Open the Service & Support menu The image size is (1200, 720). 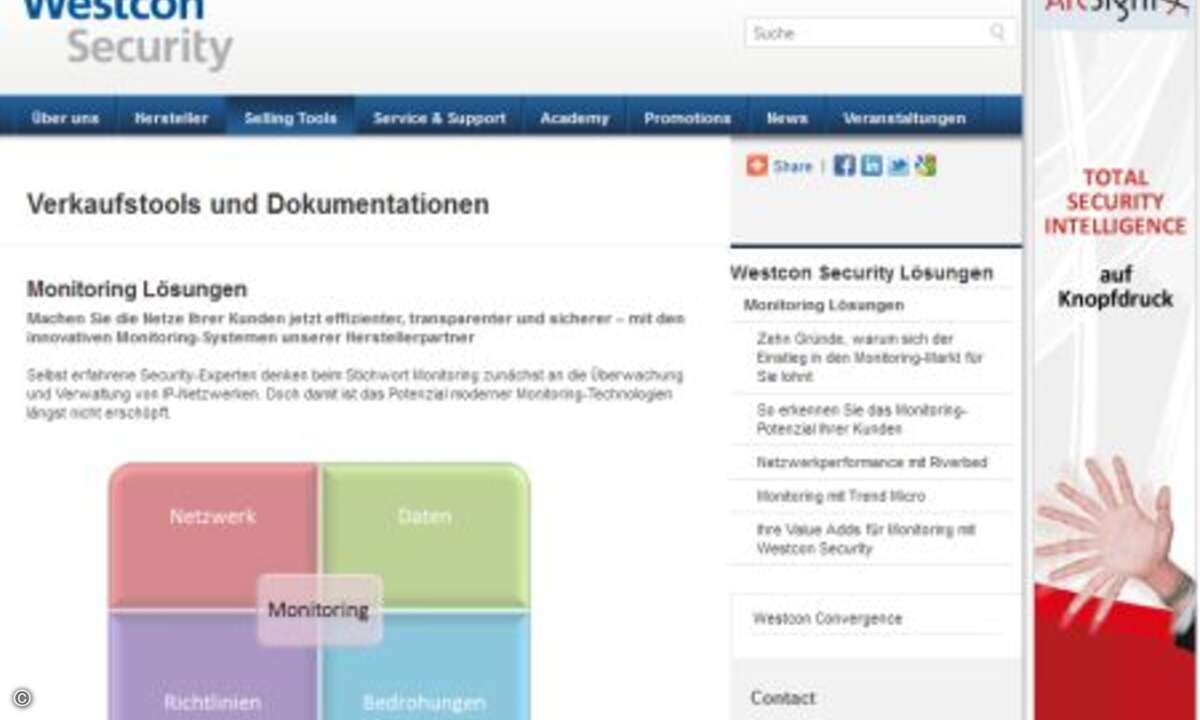439,118
